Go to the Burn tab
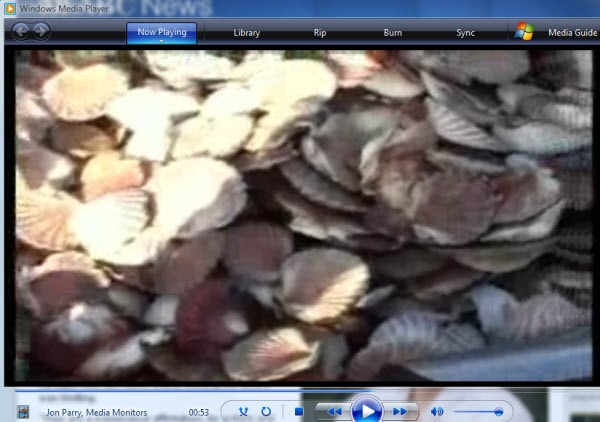 [393, 32]
